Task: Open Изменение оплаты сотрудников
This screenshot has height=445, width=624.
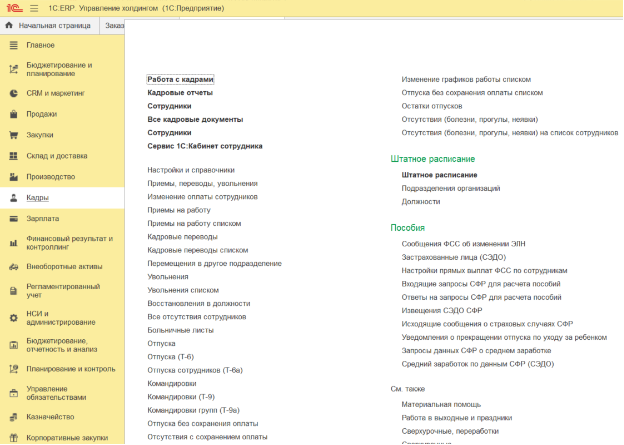Action: pyautogui.click(x=203, y=197)
